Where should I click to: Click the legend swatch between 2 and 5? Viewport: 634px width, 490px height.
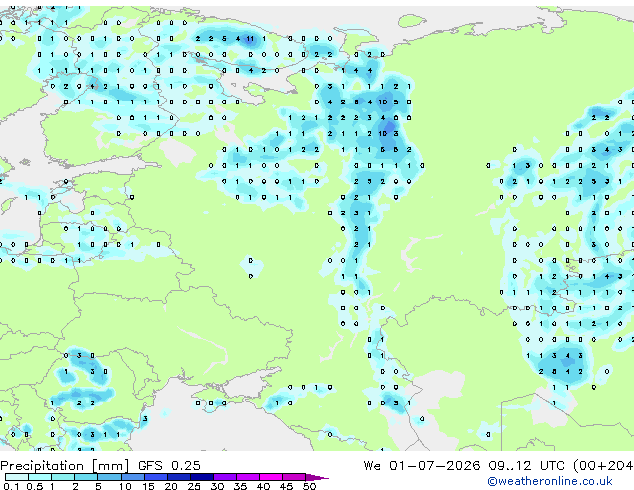(x=86, y=477)
